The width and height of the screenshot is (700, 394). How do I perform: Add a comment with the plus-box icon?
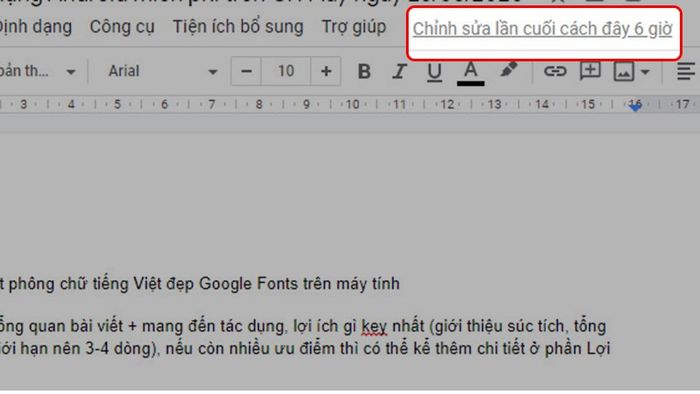point(590,71)
